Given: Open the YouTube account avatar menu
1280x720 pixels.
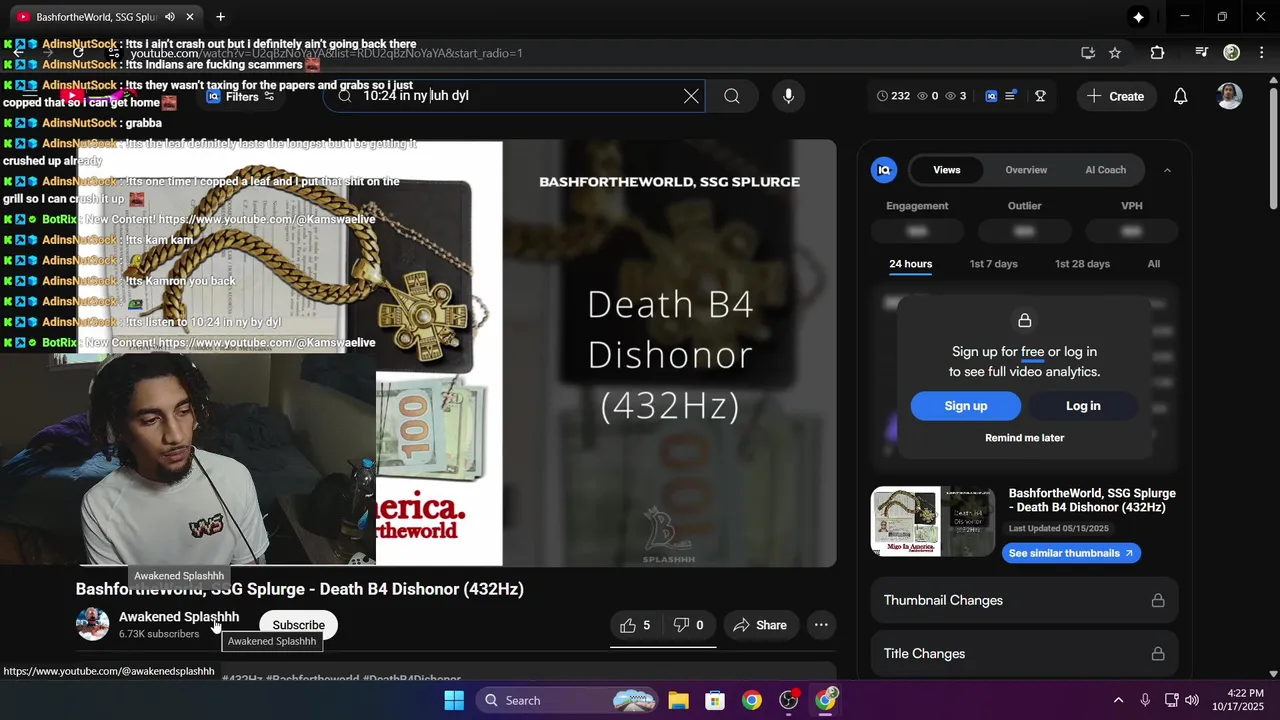Looking at the screenshot, I should (1229, 96).
